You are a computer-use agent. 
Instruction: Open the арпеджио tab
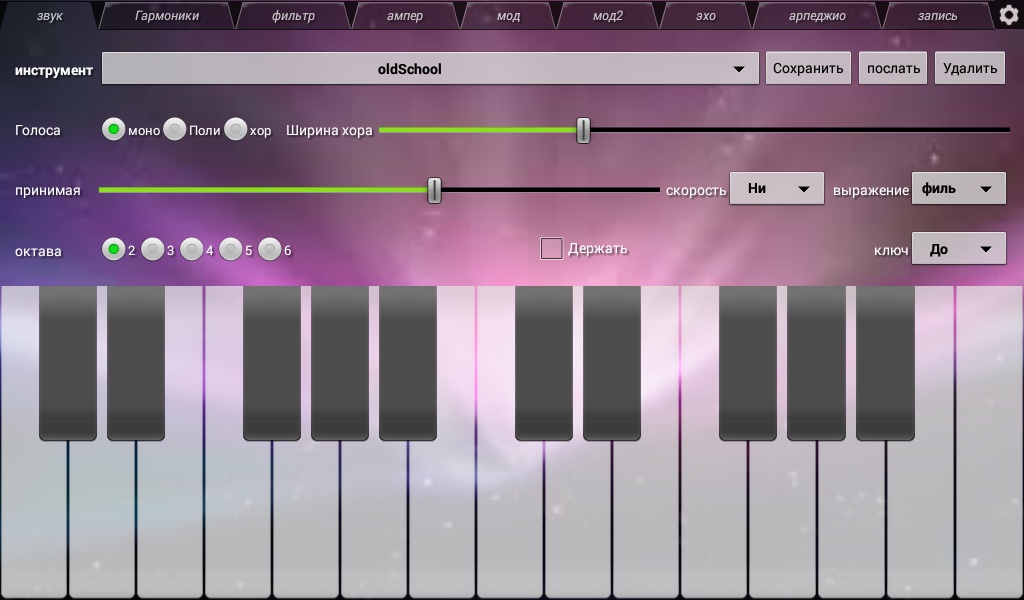coord(817,16)
